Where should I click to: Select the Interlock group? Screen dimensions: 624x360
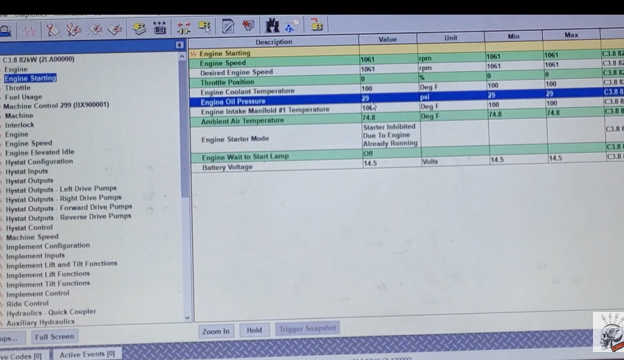point(20,125)
